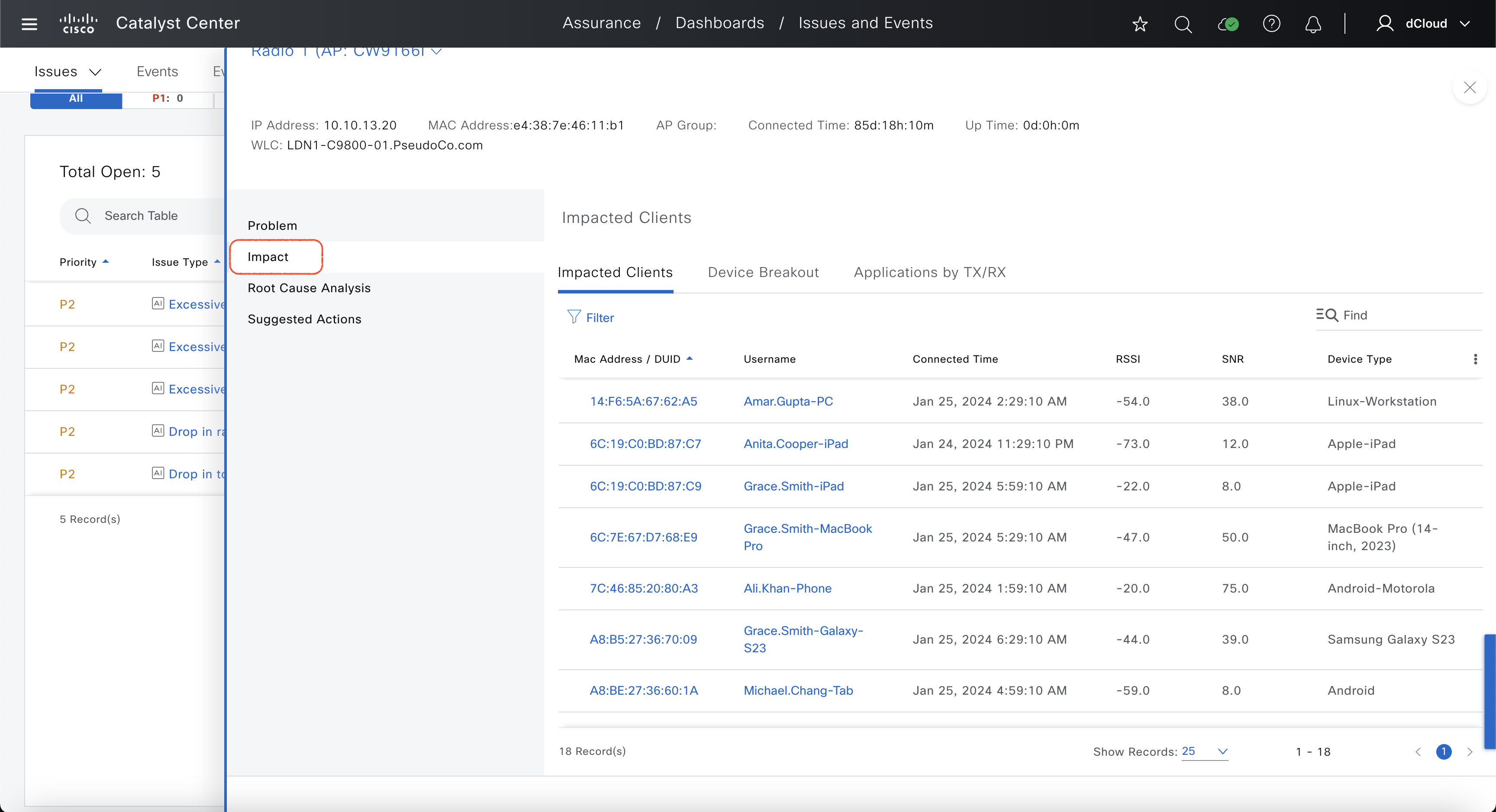Open Michael.Chang-Tab username link

798,691
